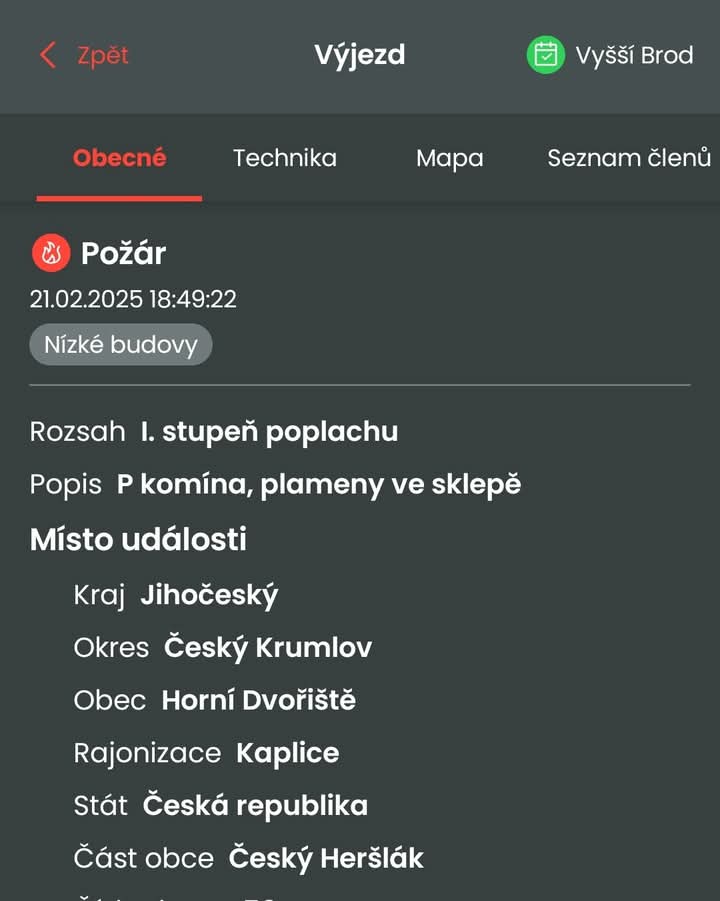The width and height of the screenshot is (720, 901).
Task: Select the Jihočeský region value
Action: tap(209, 595)
